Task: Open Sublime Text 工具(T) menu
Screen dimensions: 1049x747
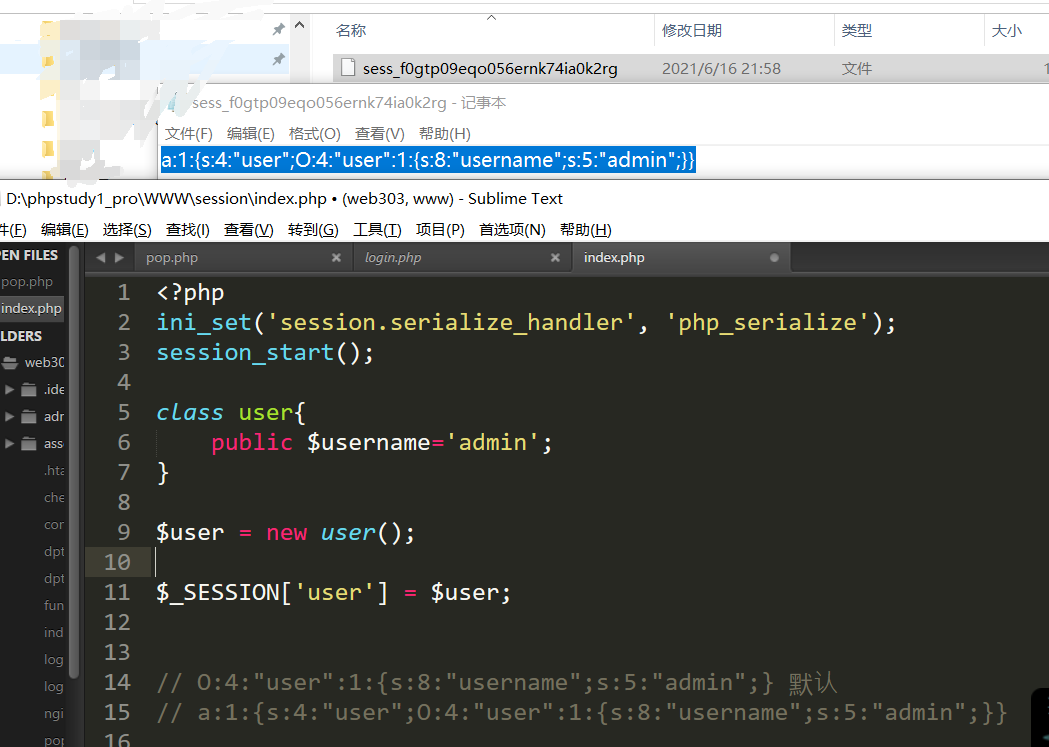Action: [377, 230]
